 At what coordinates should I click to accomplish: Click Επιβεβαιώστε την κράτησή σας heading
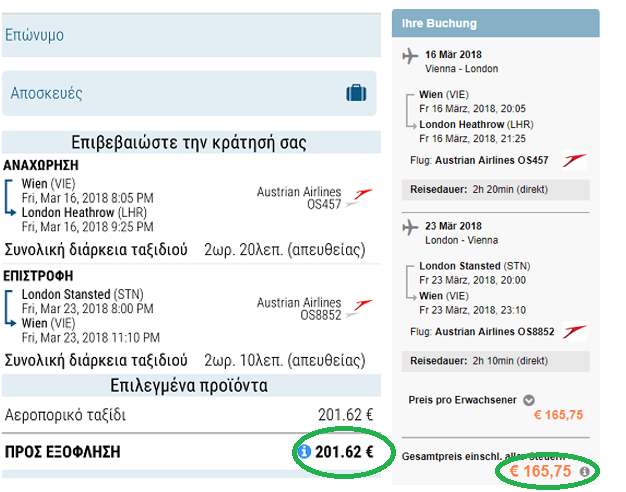pos(189,142)
